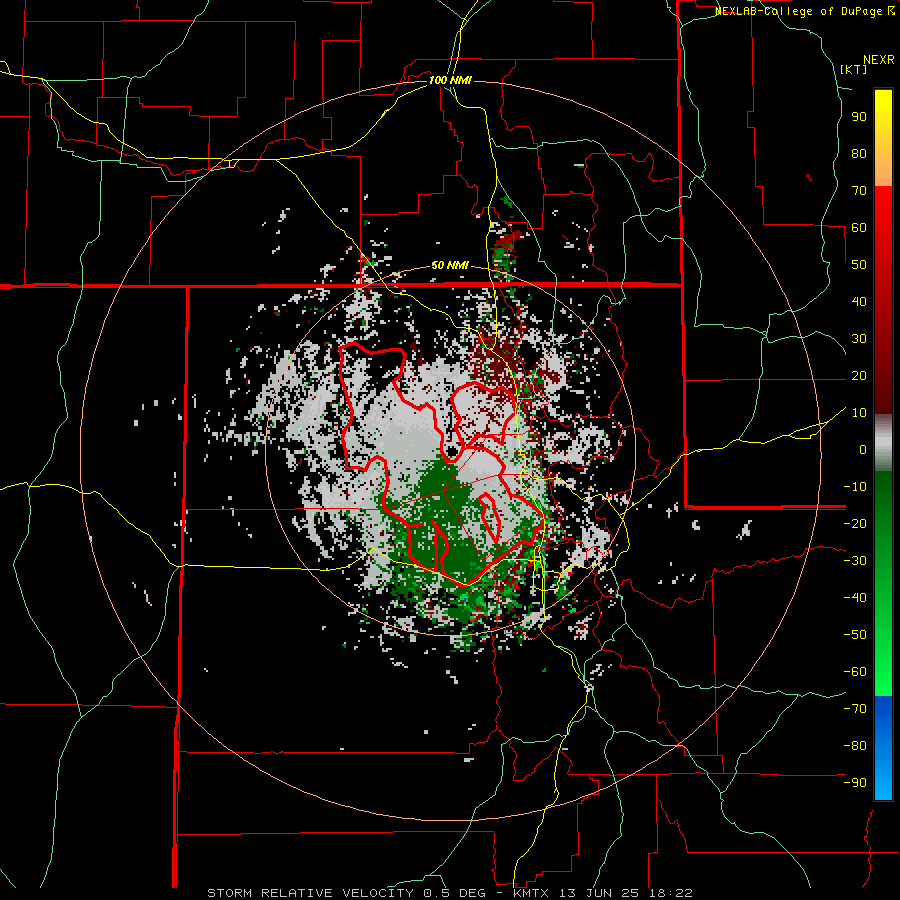
Task: Click the positive 60 scale value
Action: pos(859,228)
